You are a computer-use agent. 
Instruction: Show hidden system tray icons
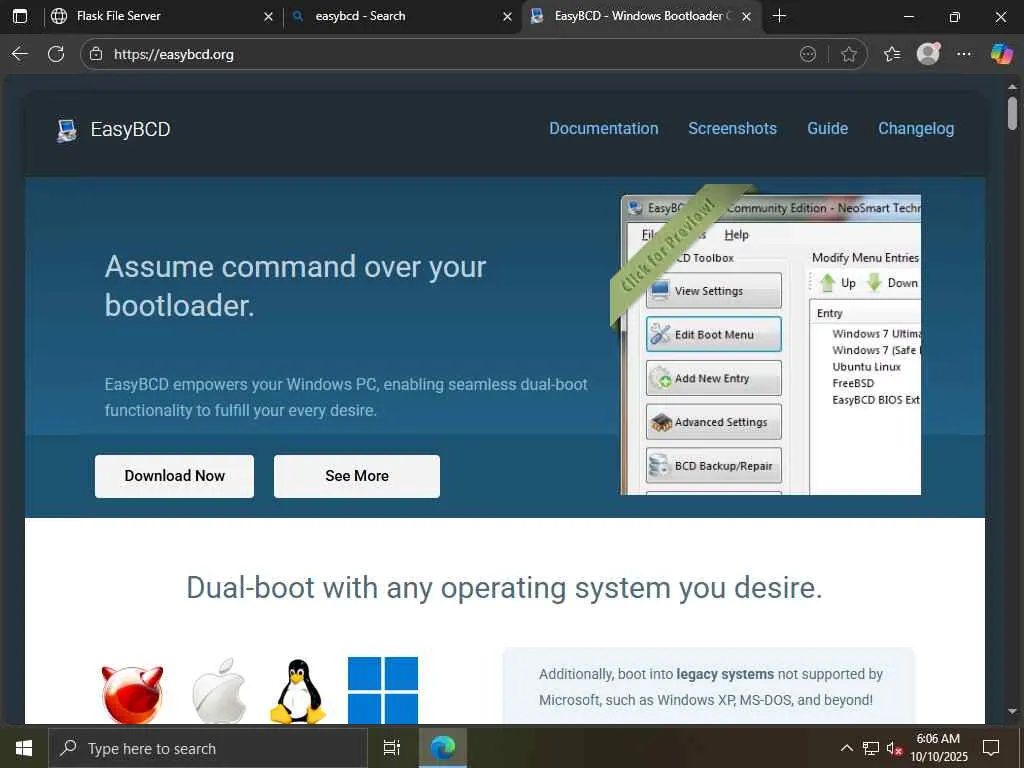tap(846, 748)
